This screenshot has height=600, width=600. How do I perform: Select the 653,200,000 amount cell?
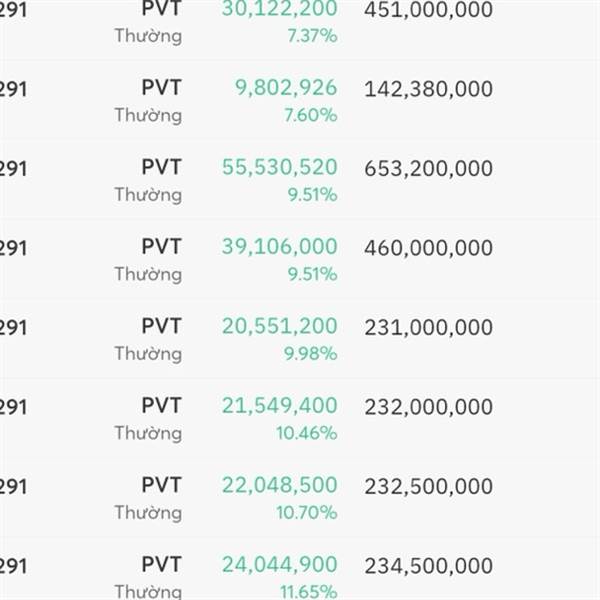pos(428,168)
